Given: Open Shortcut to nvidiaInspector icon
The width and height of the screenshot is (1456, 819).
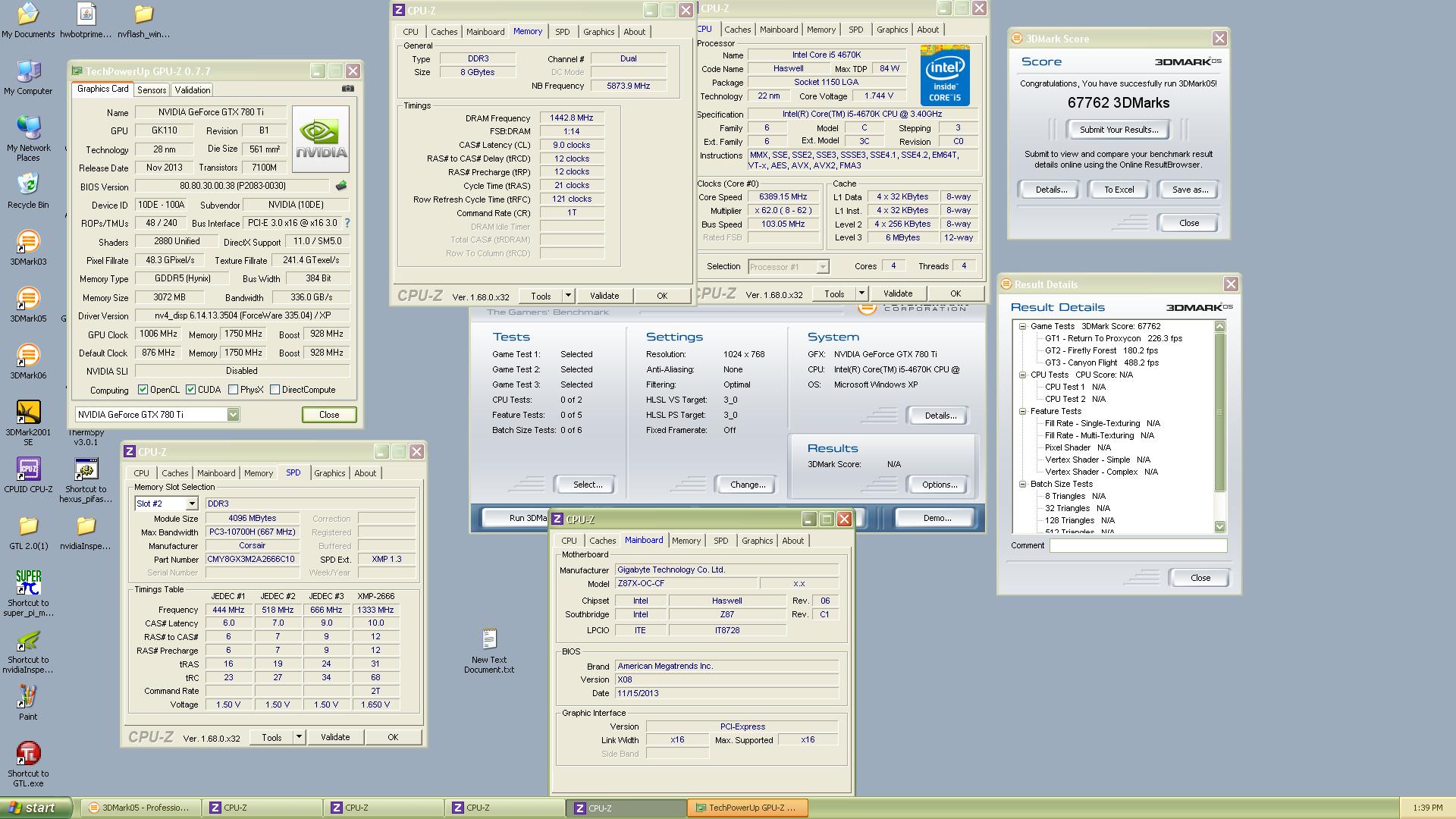Looking at the screenshot, I should click(x=28, y=651).
